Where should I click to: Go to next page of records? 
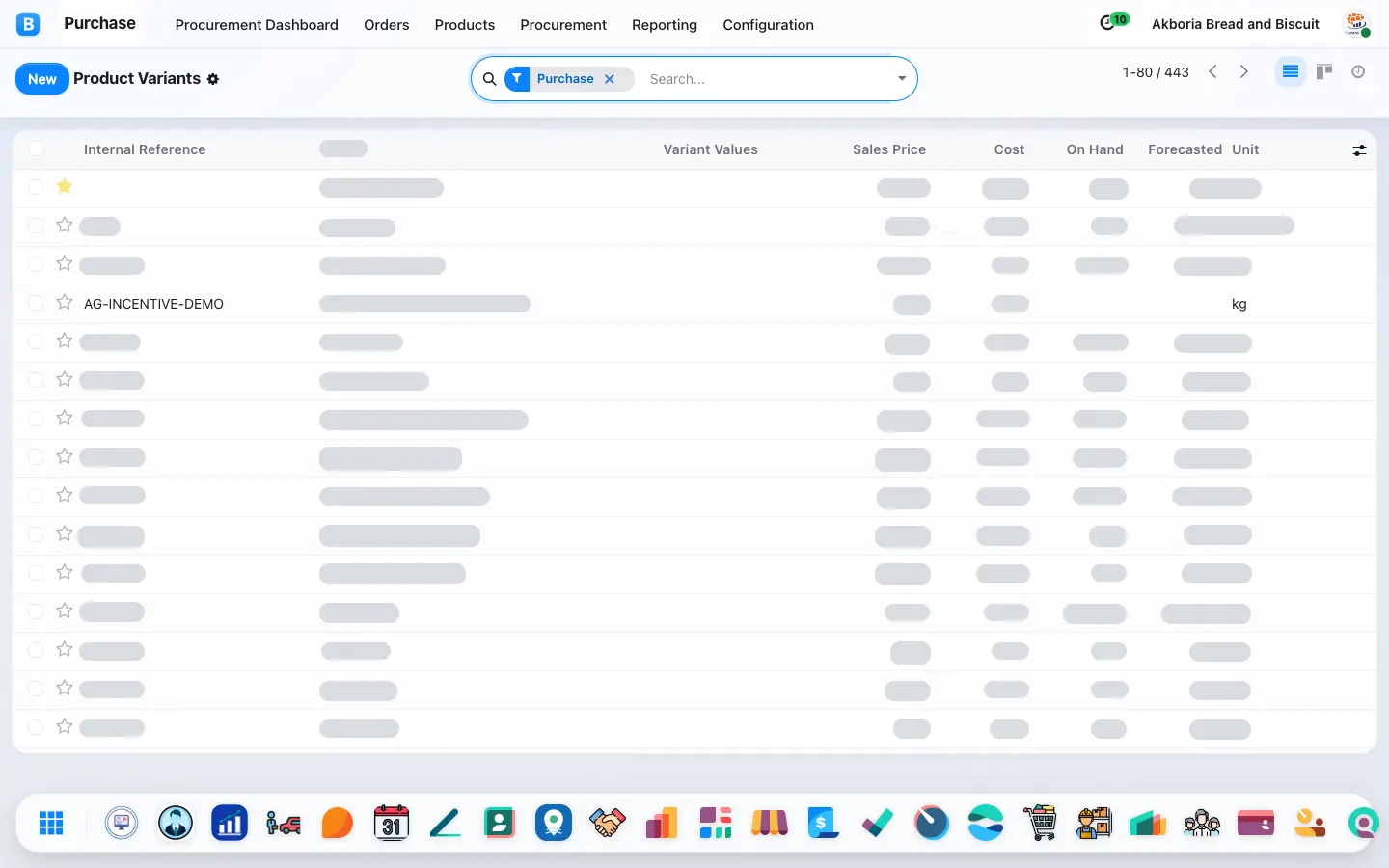(x=1244, y=71)
